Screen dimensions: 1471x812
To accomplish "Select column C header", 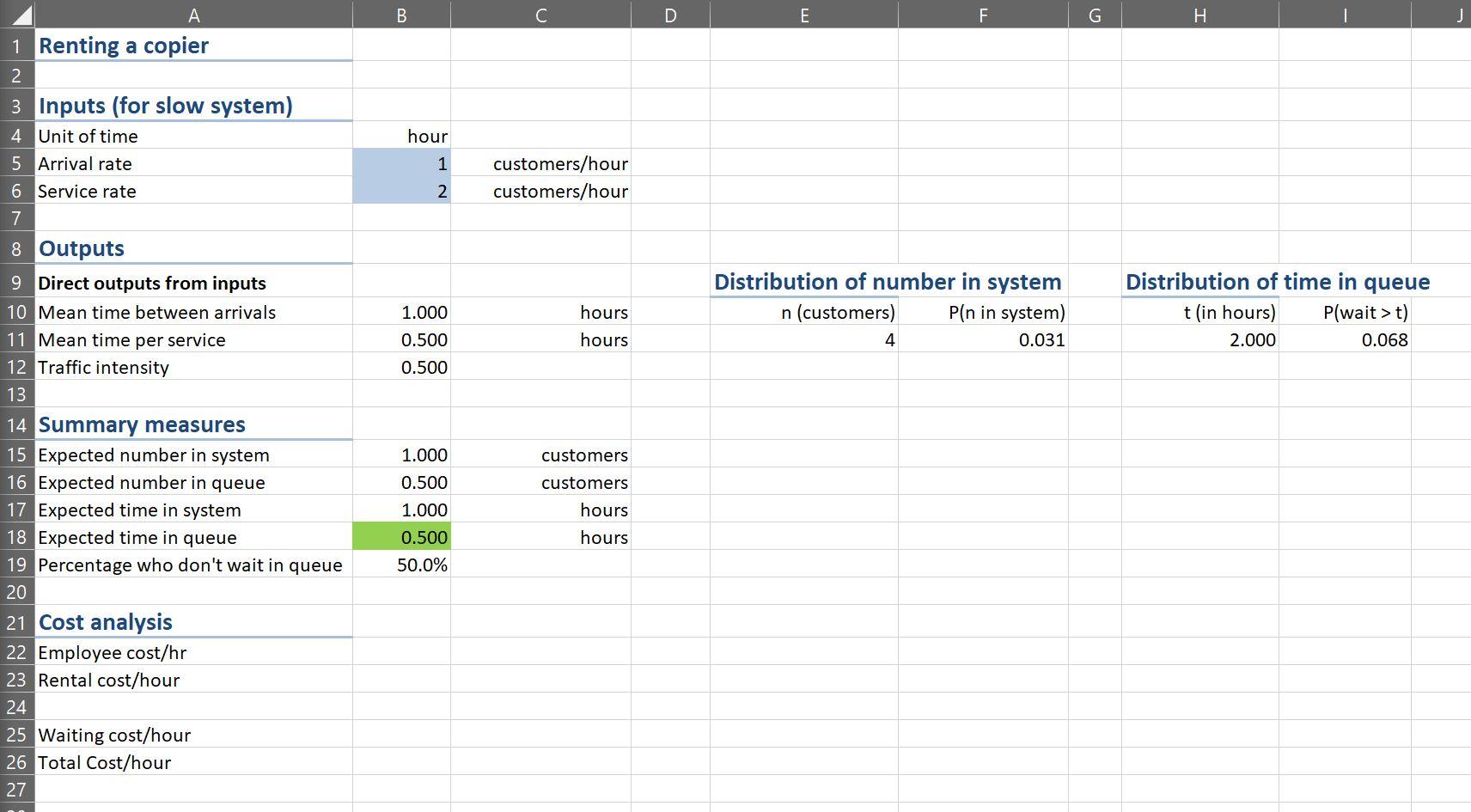I will click(540, 15).
